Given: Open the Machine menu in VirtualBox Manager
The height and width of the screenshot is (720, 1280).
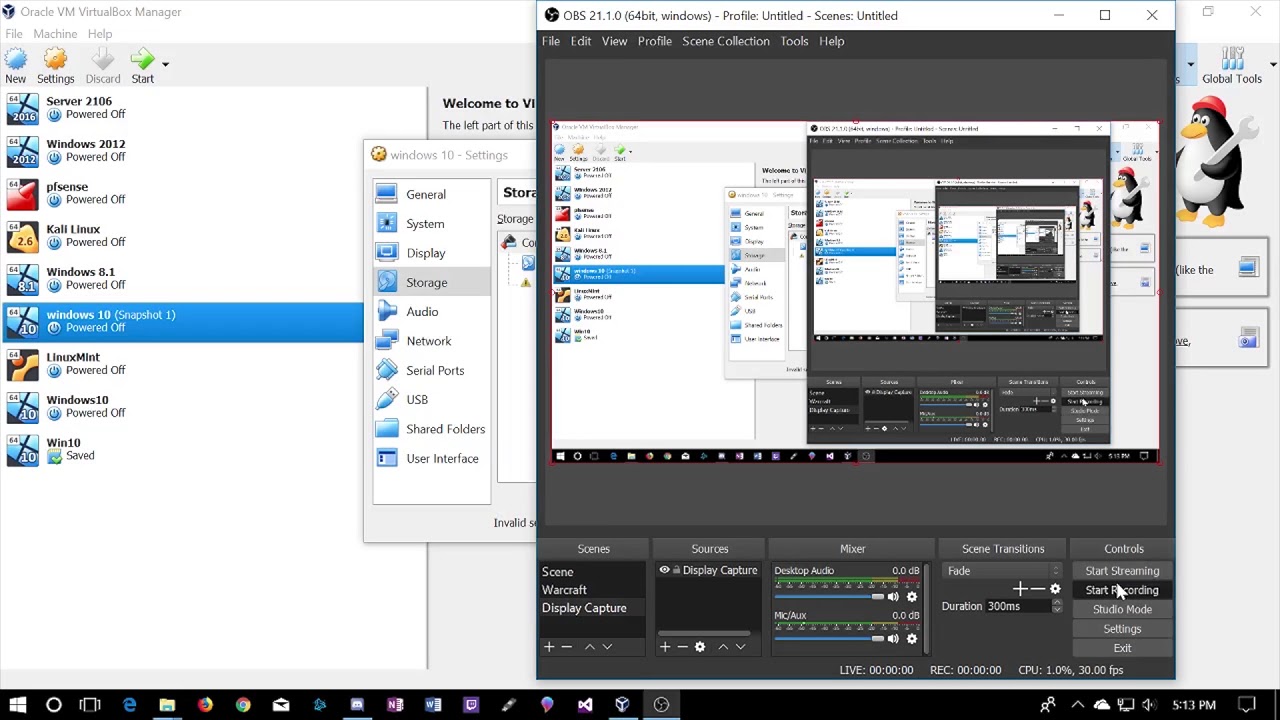Looking at the screenshot, I should pyautogui.click(x=55, y=34).
